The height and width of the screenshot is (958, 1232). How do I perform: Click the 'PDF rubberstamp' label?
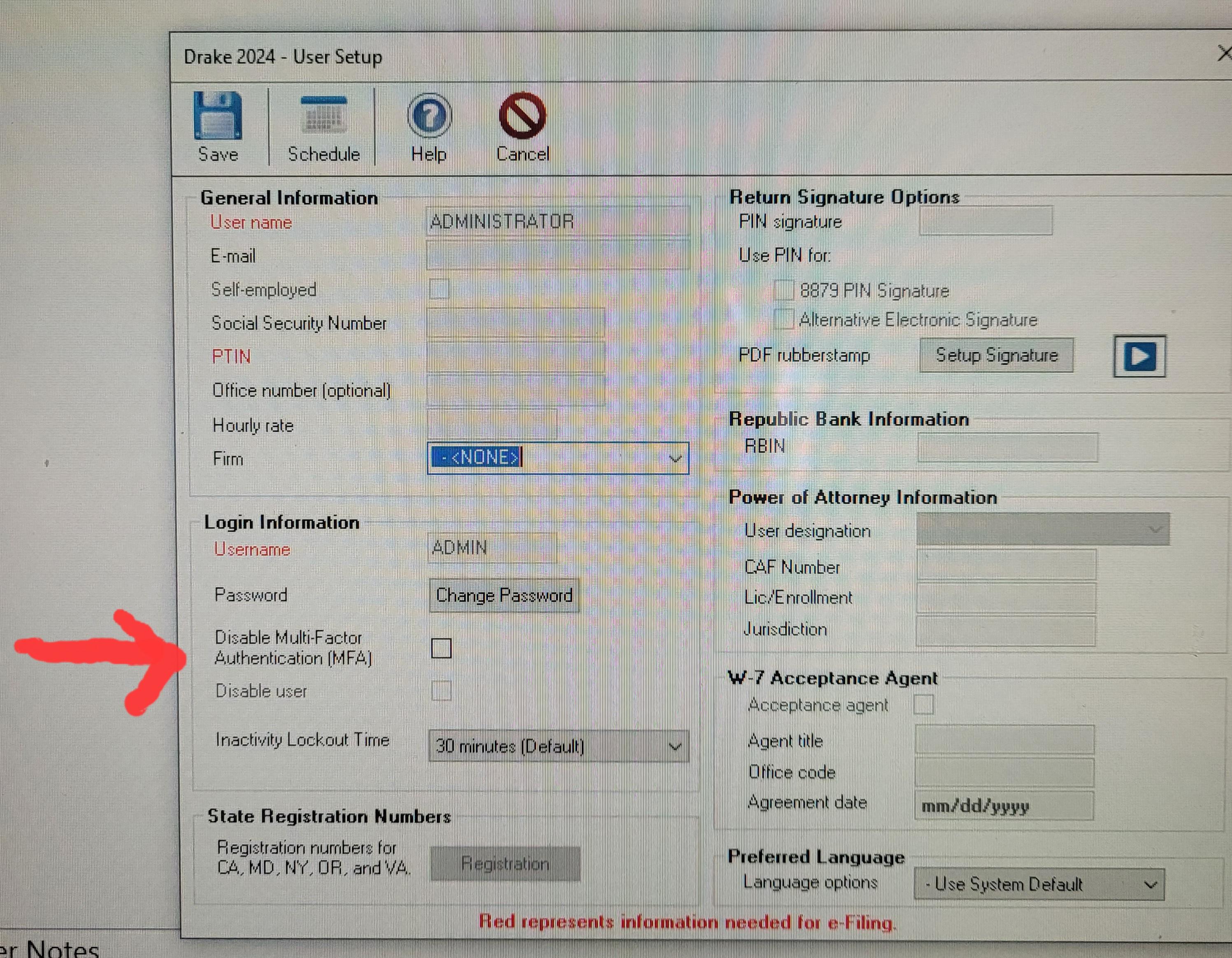[x=804, y=355]
